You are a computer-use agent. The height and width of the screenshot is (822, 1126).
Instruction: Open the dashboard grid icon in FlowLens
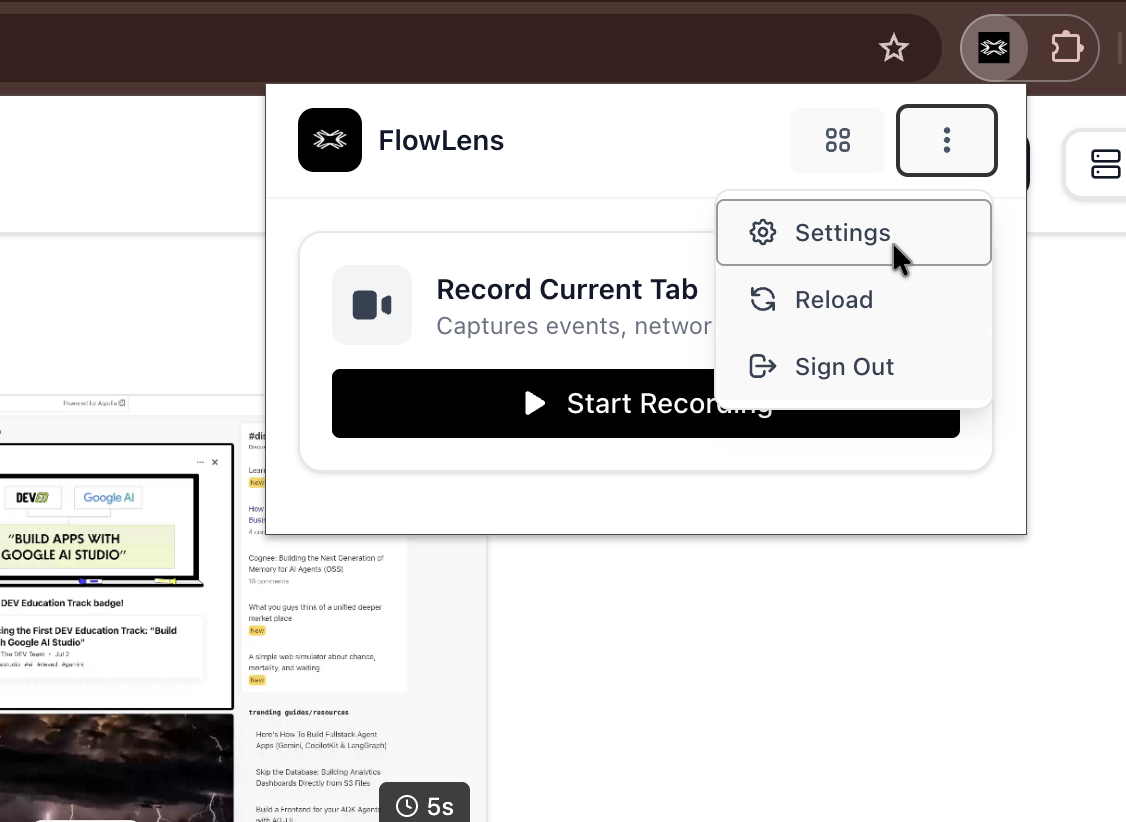click(x=837, y=140)
